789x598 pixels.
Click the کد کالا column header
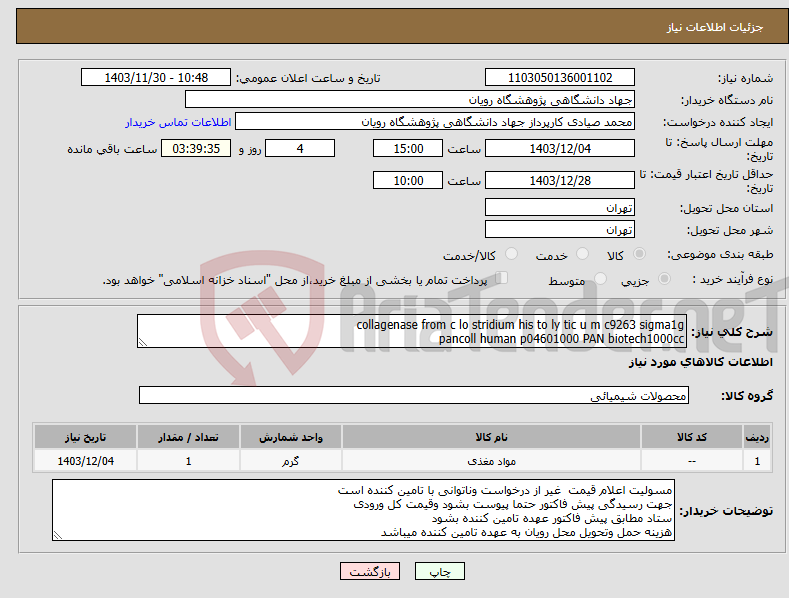691,437
